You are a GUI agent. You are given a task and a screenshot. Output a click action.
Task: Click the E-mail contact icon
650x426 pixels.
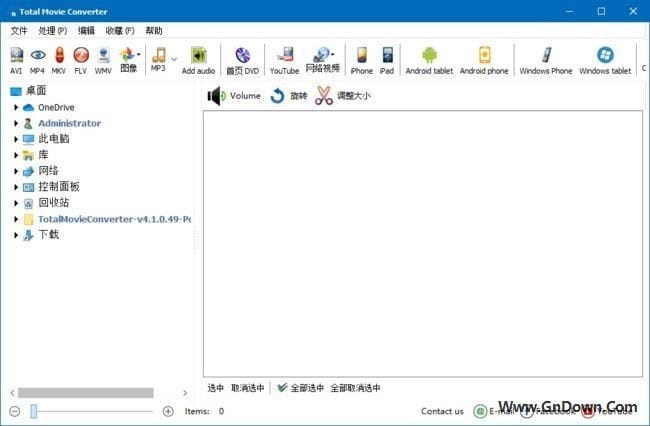[480, 411]
